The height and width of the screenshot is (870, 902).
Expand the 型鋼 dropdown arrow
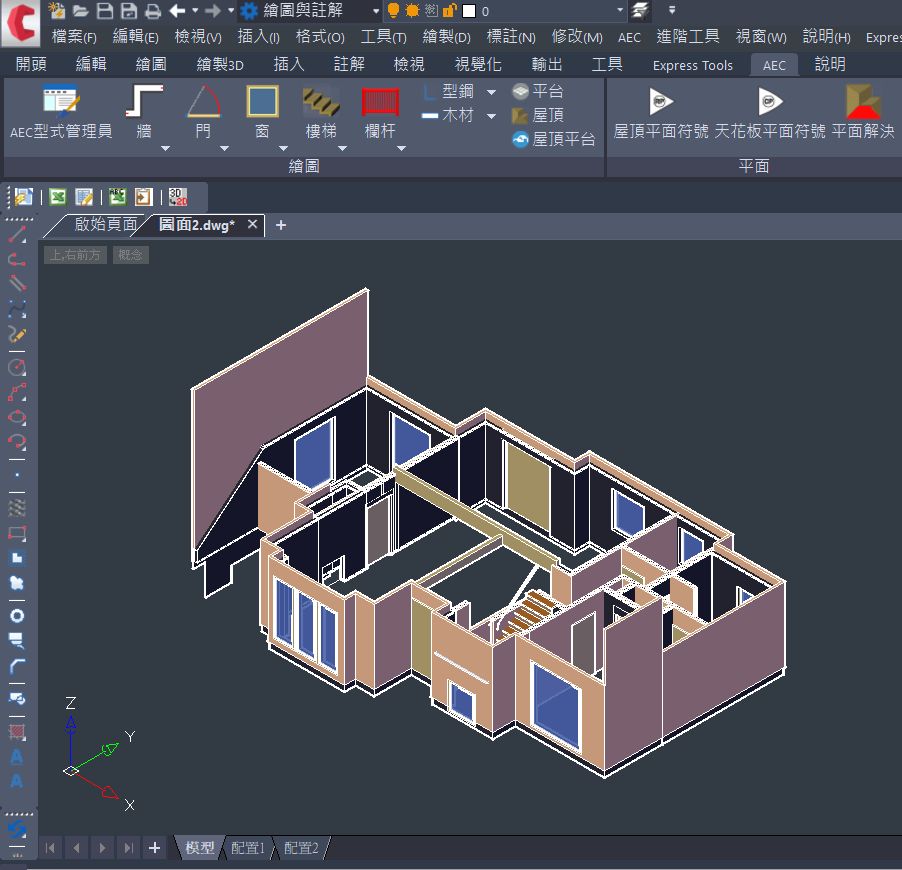489,91
